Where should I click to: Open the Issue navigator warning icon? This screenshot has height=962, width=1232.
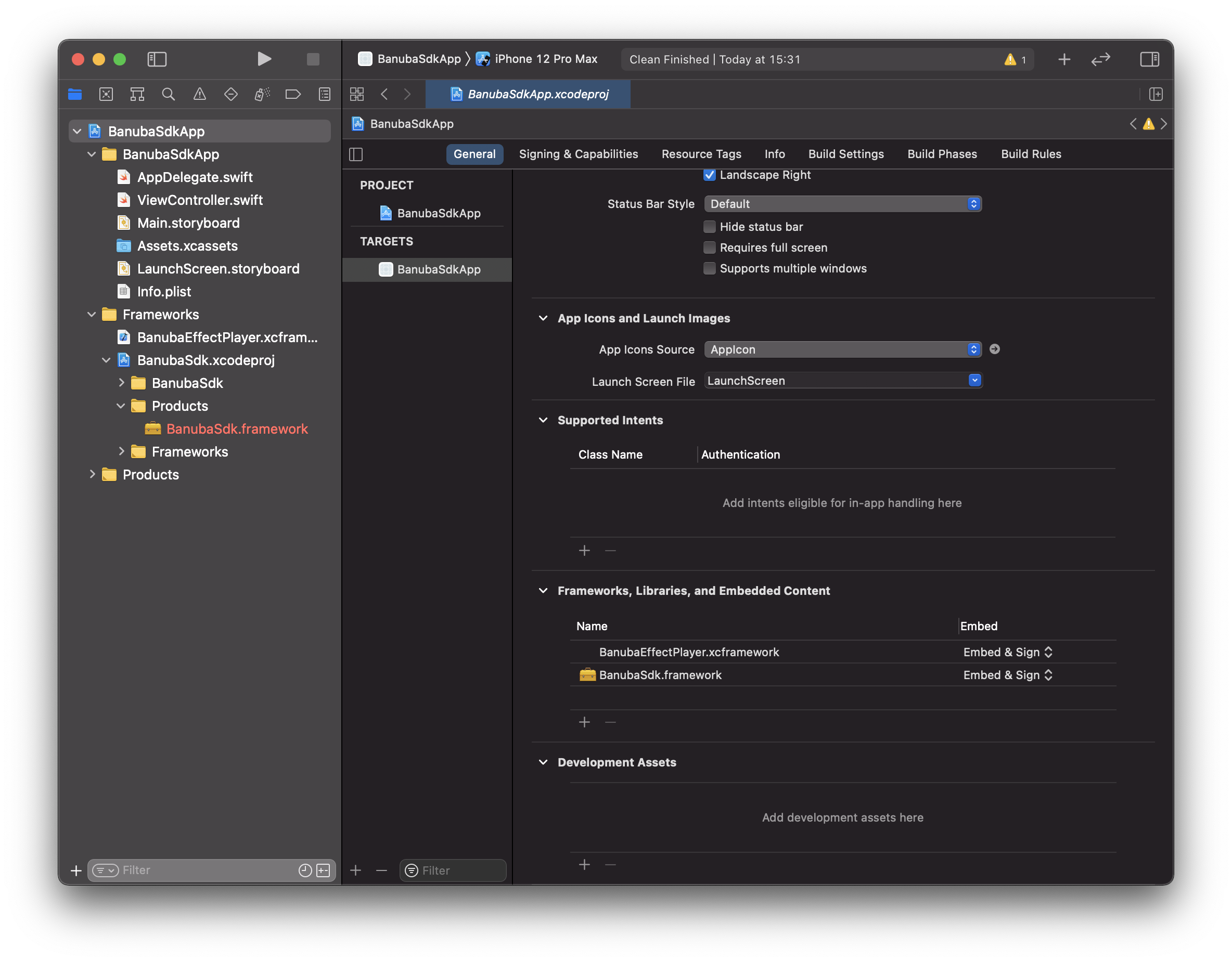200,94
